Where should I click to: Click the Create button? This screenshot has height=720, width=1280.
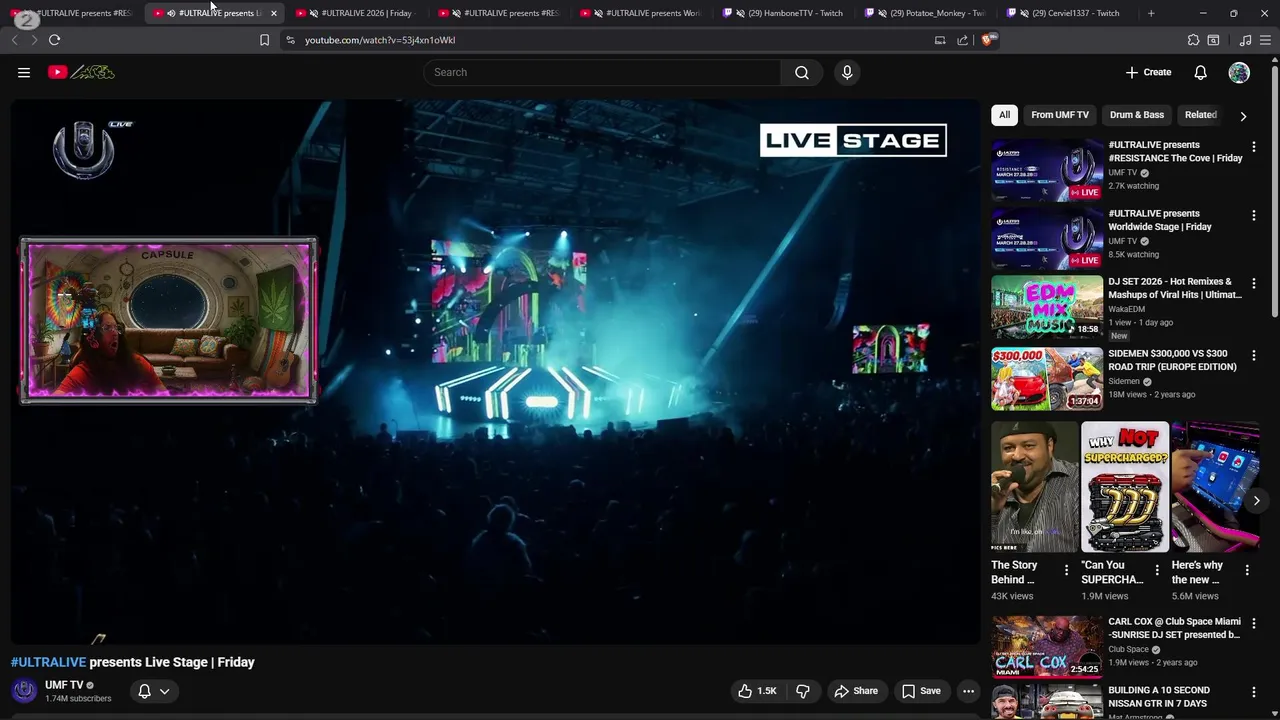[1148, 72]
